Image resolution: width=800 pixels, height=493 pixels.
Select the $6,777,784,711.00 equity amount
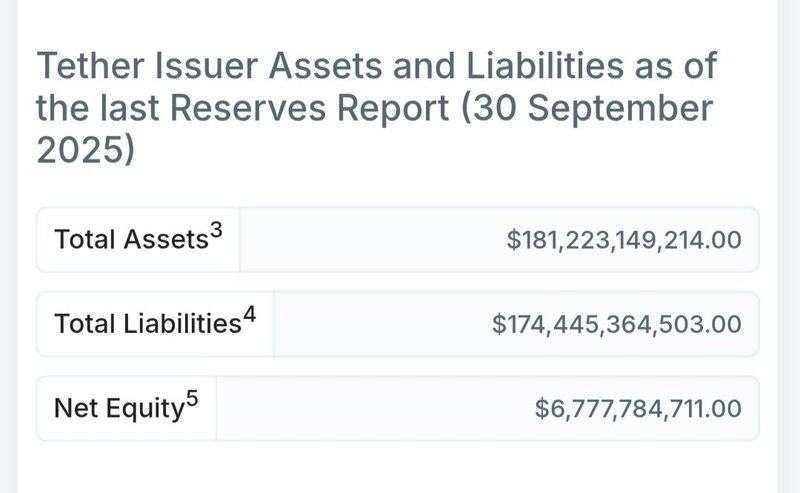[639, 408]
